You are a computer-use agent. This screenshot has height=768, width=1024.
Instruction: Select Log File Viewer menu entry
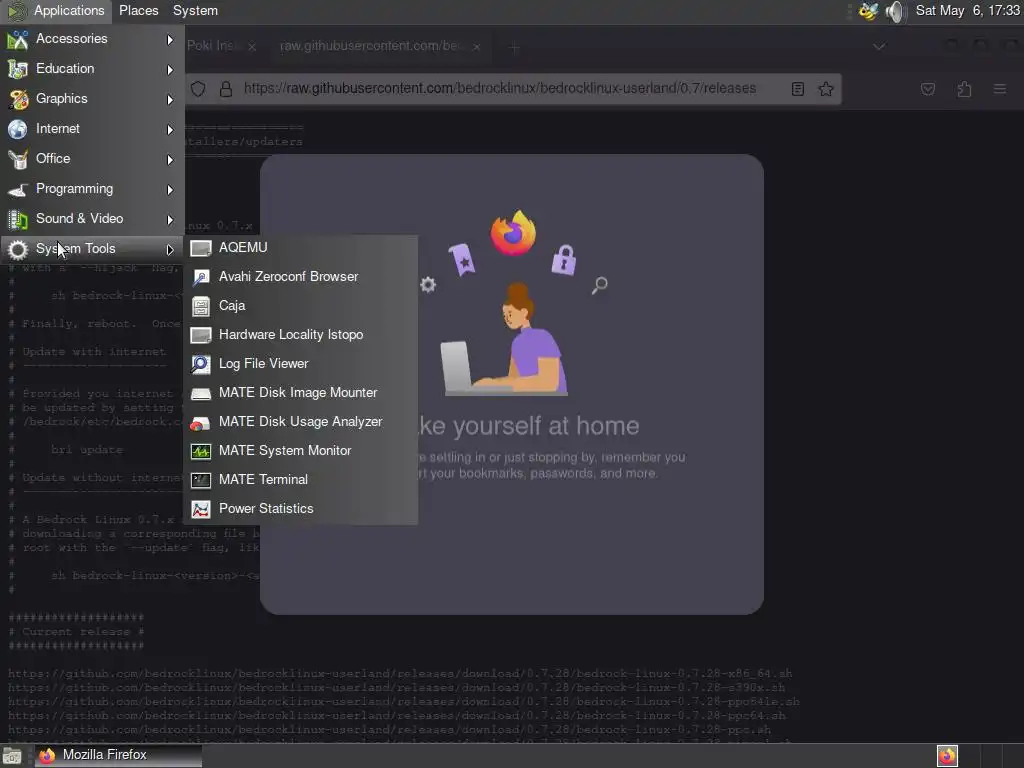(x=301, y=364)
